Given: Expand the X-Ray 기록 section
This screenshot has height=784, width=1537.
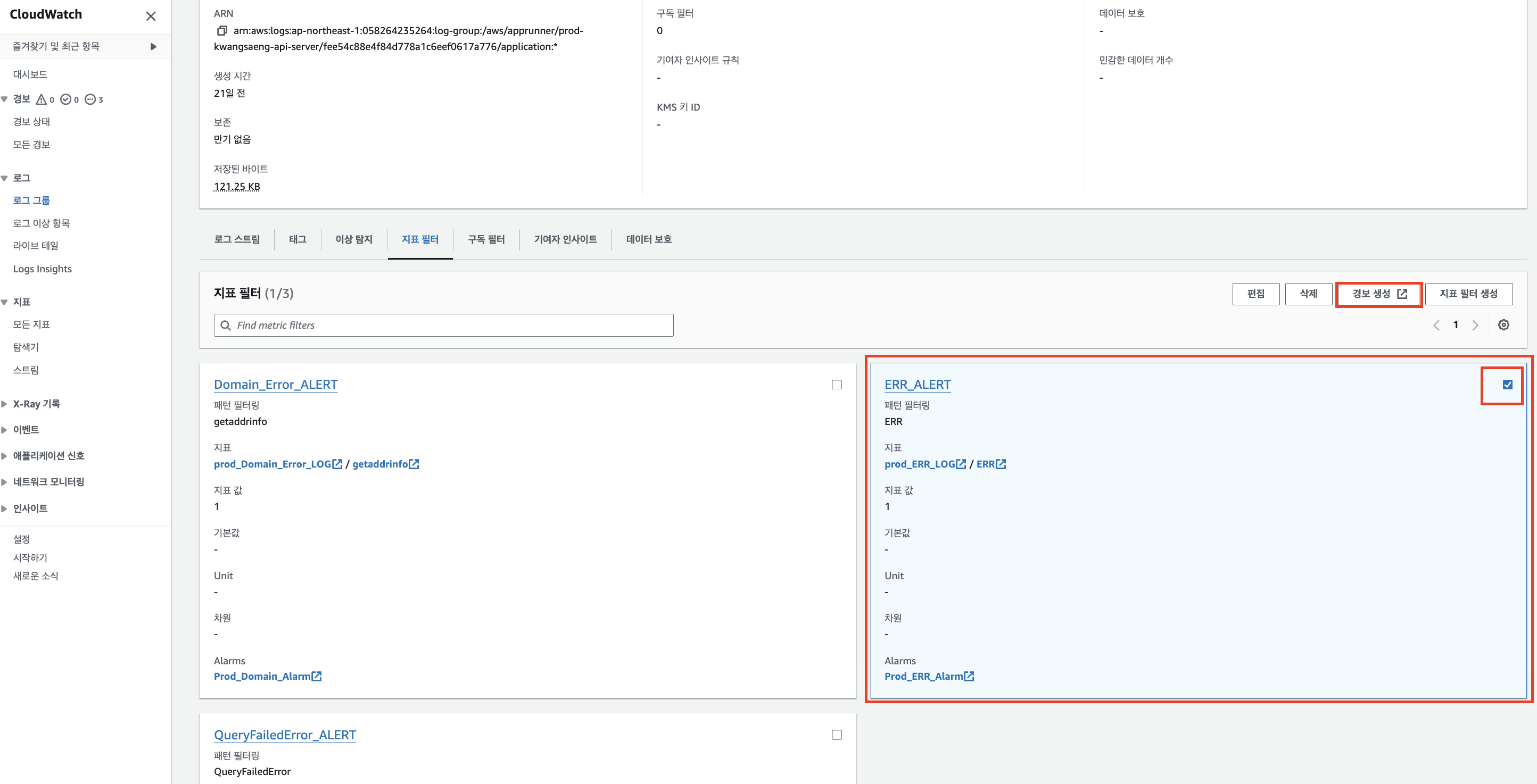Looking at the screenshot, I should point(4,404).
